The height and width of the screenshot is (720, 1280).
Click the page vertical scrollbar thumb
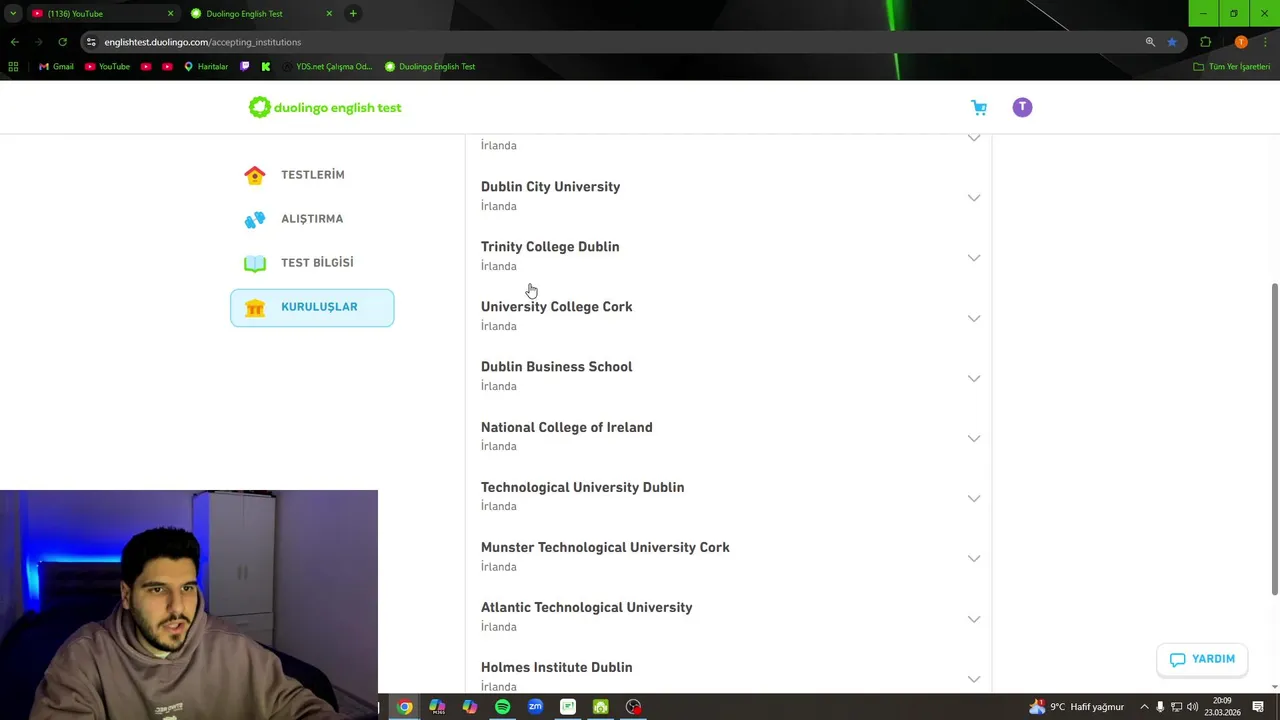[x=1274, y=438]
